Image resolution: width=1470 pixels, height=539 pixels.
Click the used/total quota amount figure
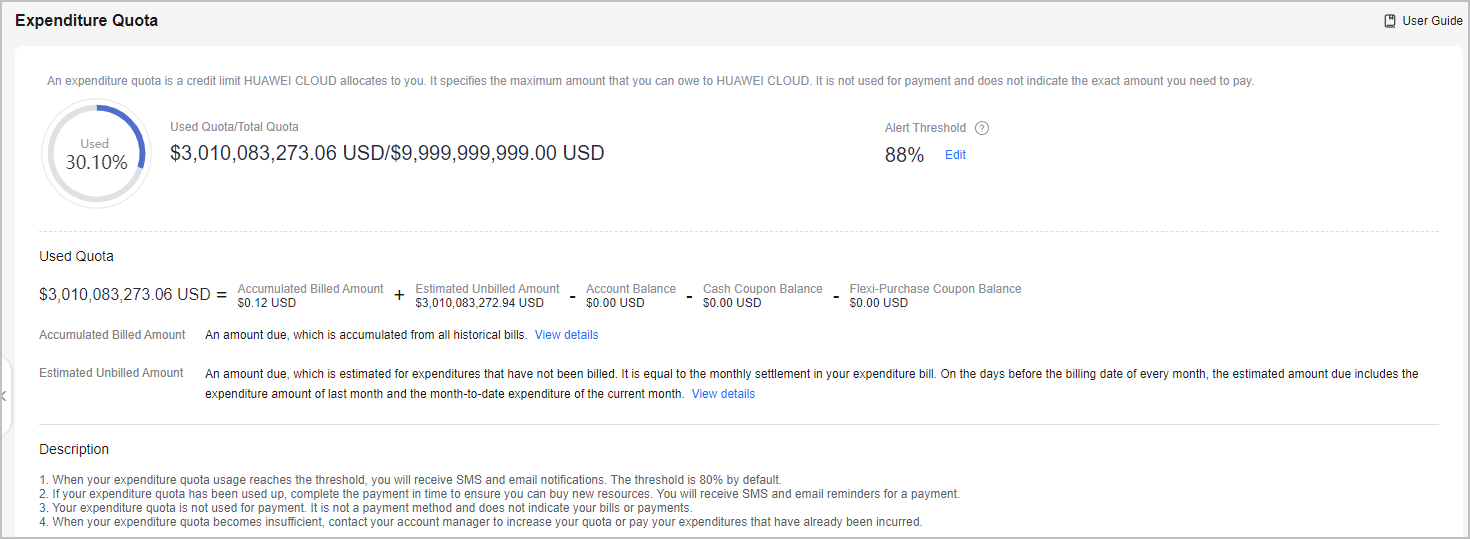[x=387, y=153]
